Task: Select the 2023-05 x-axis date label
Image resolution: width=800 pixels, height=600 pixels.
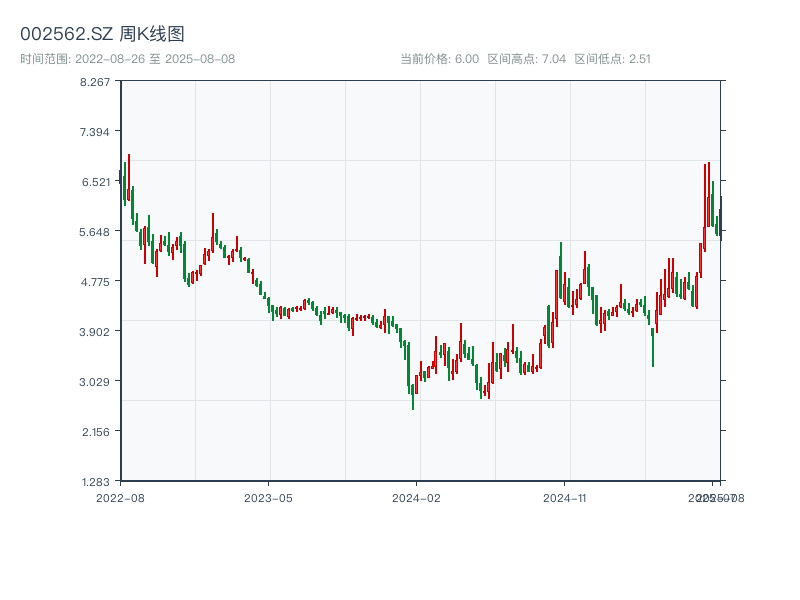Action: [268, 497]
